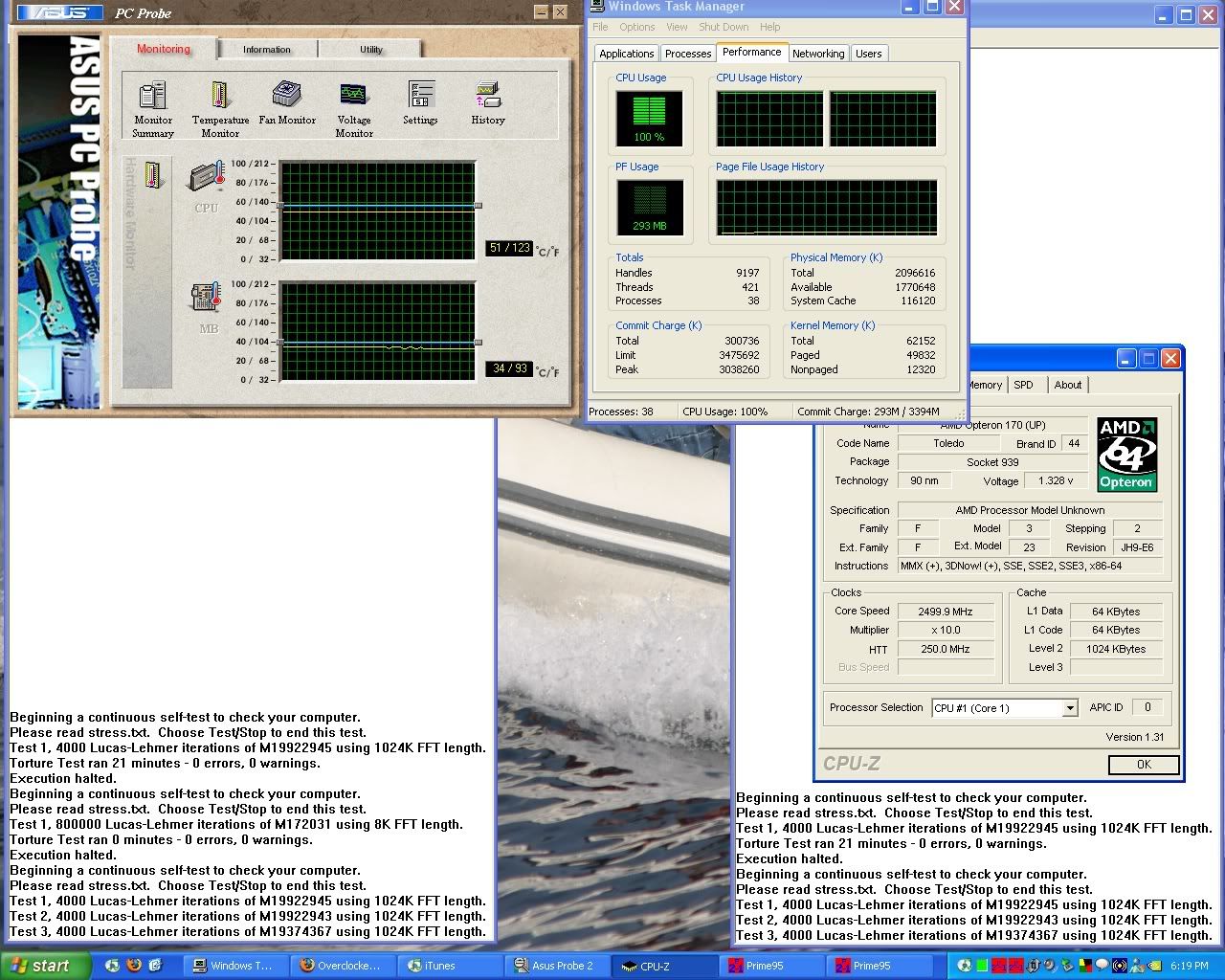Screen dimensions: 1225x980
Task: Open the Applications tab in Task Manager
Action: pos(627,54)
